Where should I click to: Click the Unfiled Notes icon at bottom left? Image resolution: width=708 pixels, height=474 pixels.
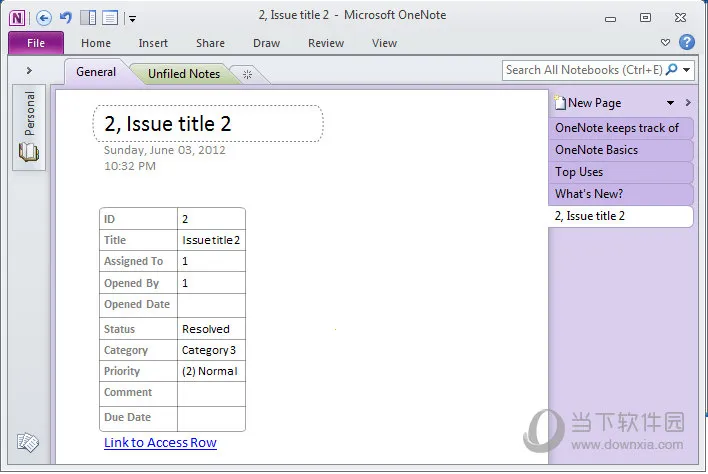click(28, 442)
